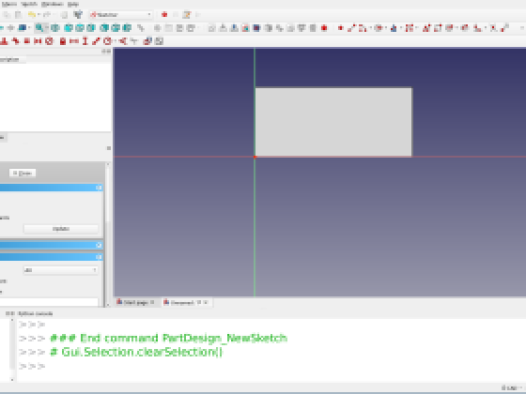Image resolution: width=526 pixels, height=394 pixels.
Task: Click the Update button
Action: tap(61, 229)
